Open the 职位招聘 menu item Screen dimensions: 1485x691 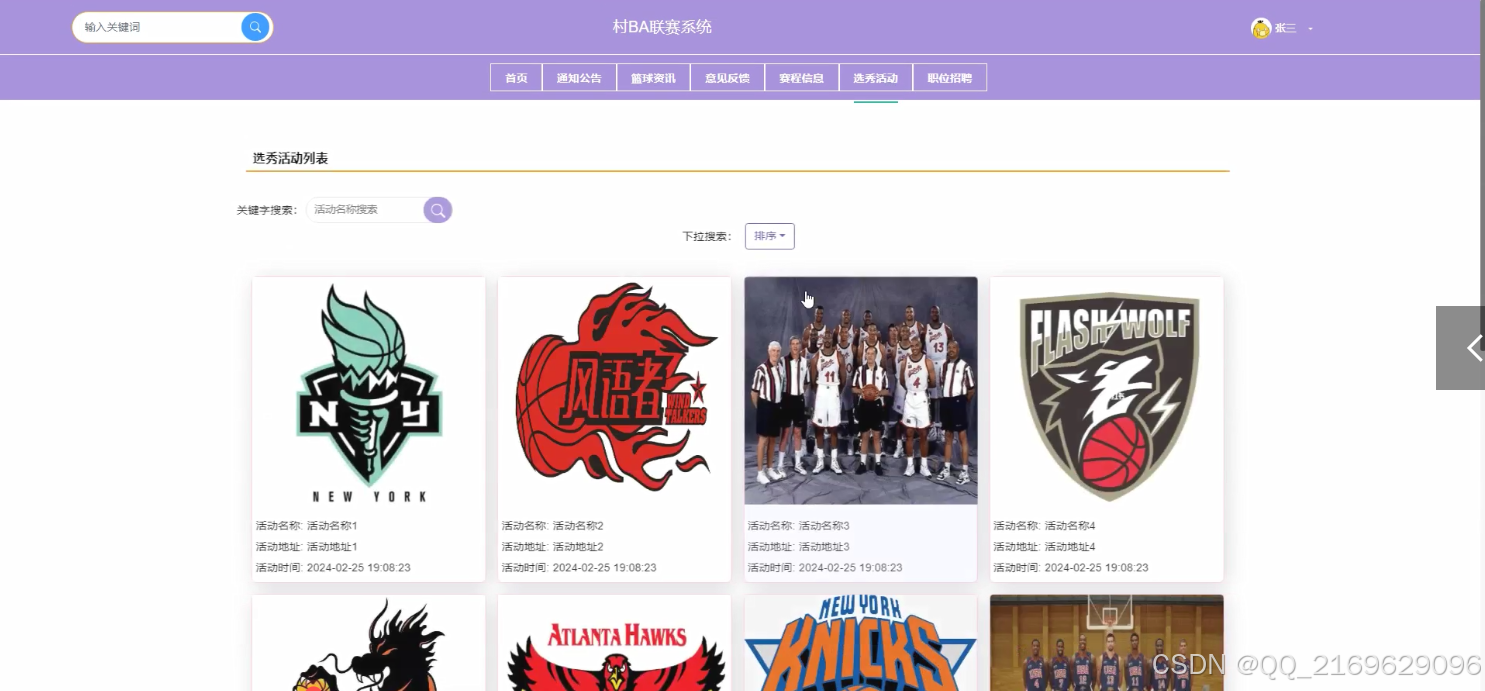(949, 78)
